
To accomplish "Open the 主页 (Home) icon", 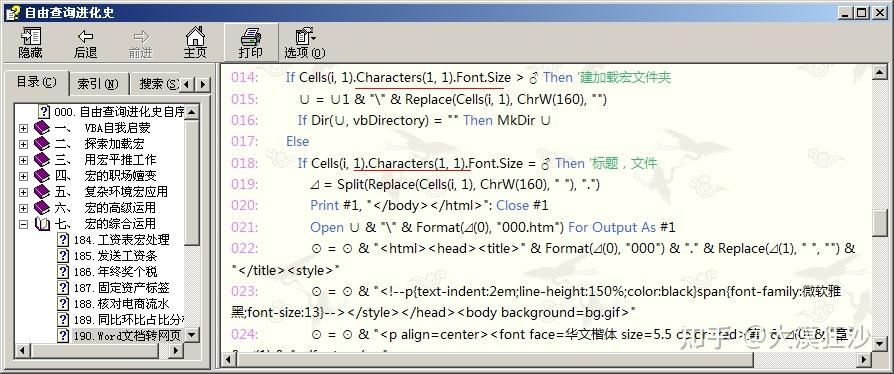I will pos(195,43).
